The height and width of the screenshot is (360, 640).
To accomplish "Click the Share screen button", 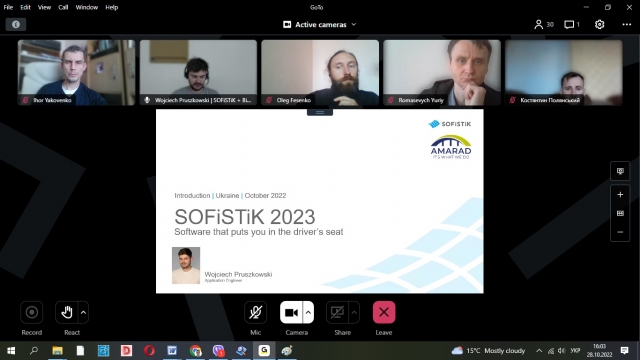I will coord(337,313).
